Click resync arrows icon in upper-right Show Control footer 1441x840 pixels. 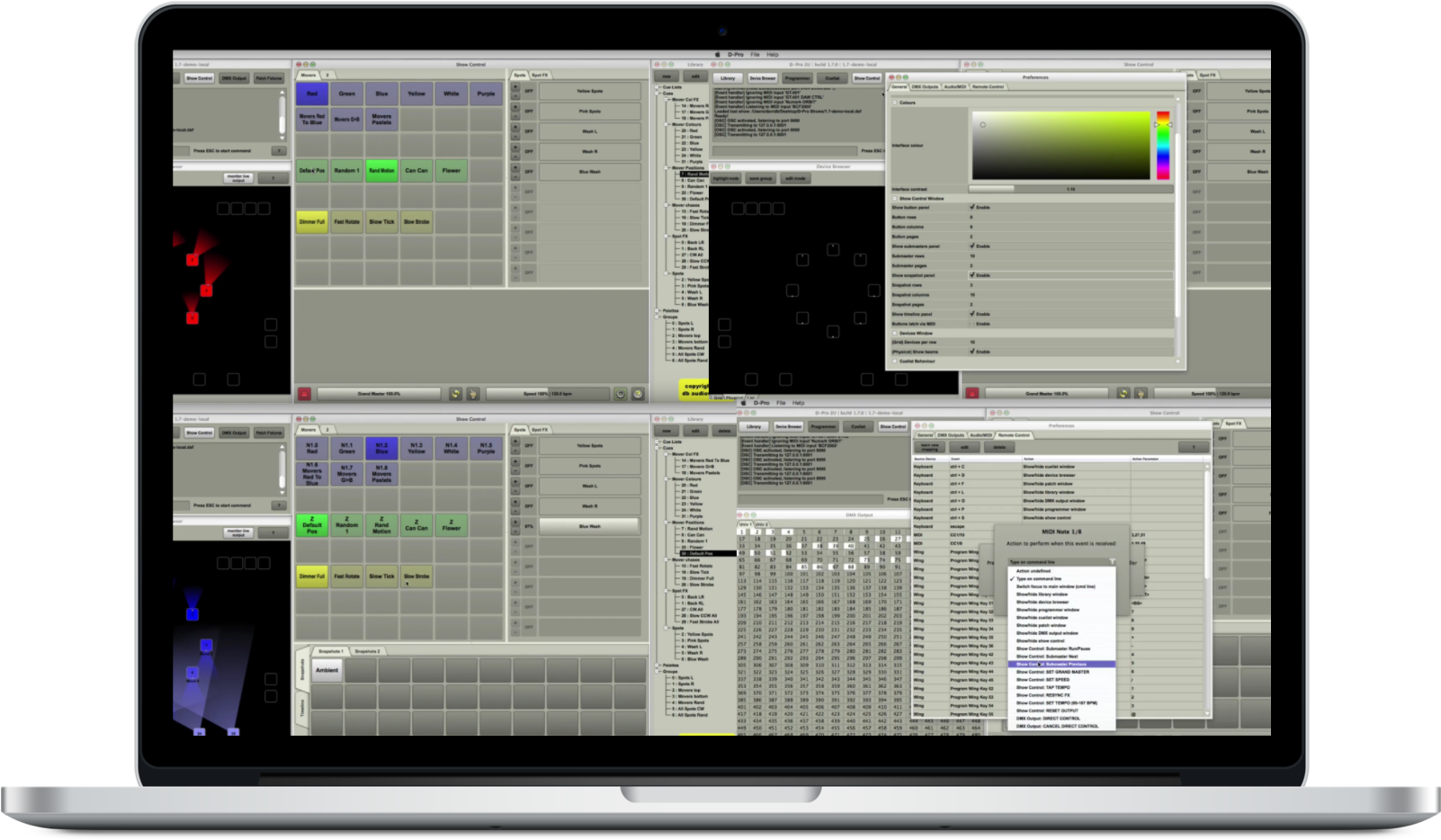click(x=1123, y=393)
